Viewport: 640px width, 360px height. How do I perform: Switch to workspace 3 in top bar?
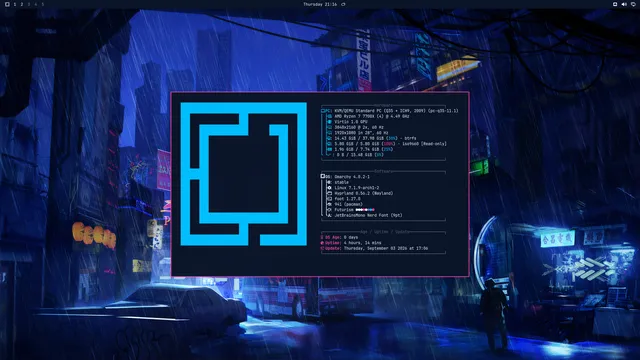click(29, 4)
